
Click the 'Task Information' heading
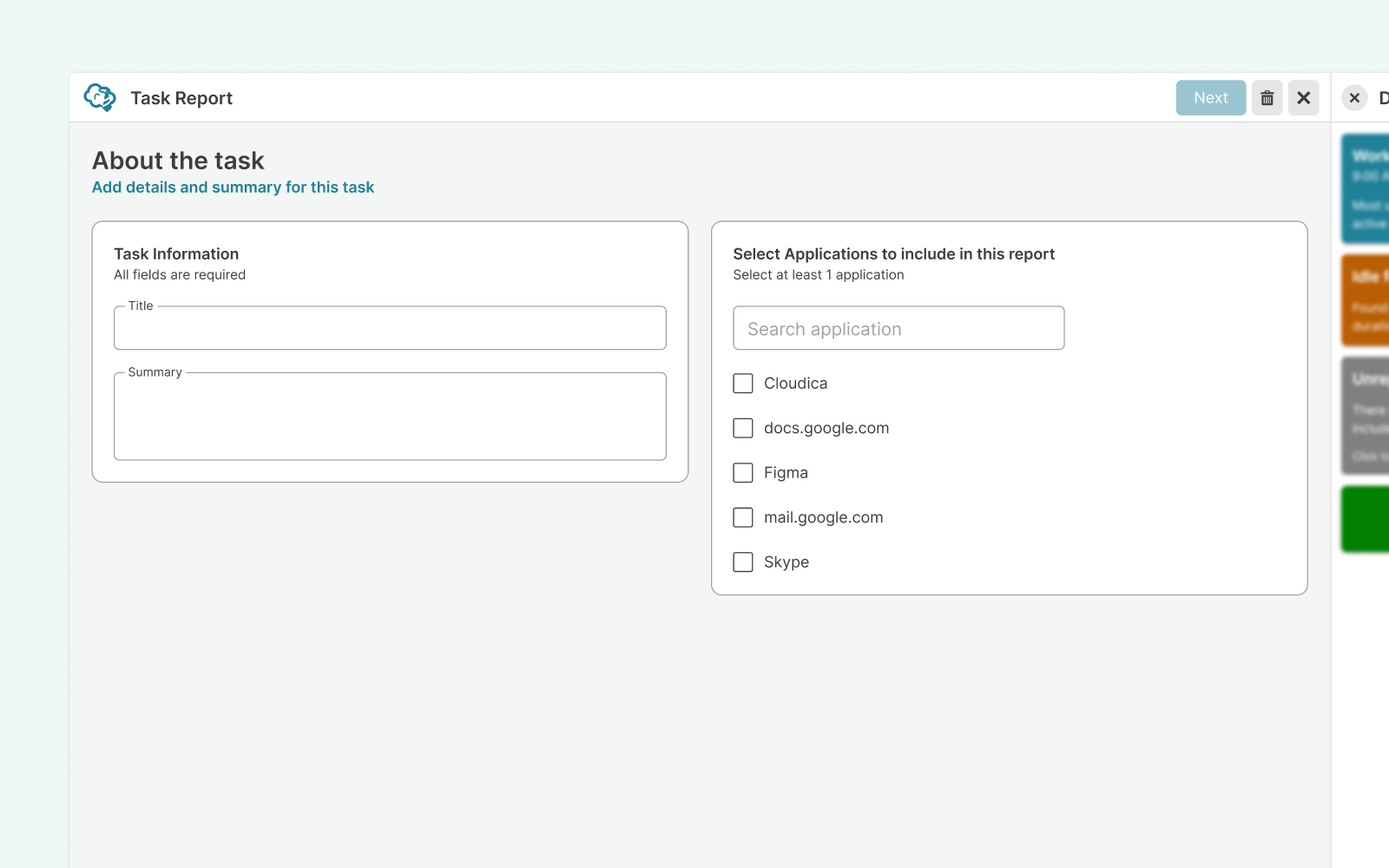[176, 254]
